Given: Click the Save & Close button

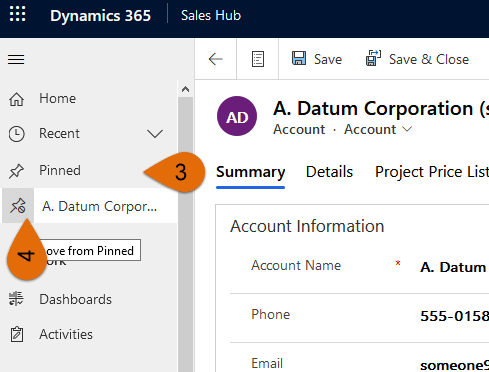Looking at the screenshot, I should pyautogui.click(x=417, y=59).
